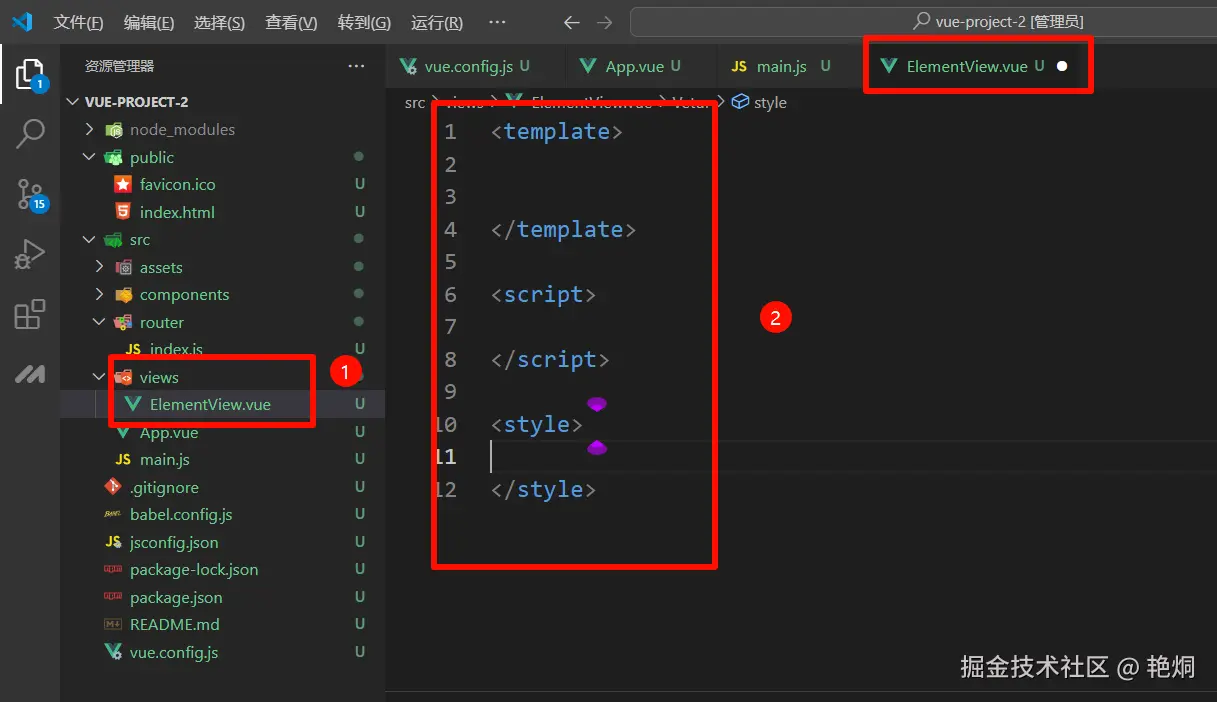This screenshot has height=702, width=1217.
Task: Click the go forward arrow in title bar
Action: pos(604,22)
